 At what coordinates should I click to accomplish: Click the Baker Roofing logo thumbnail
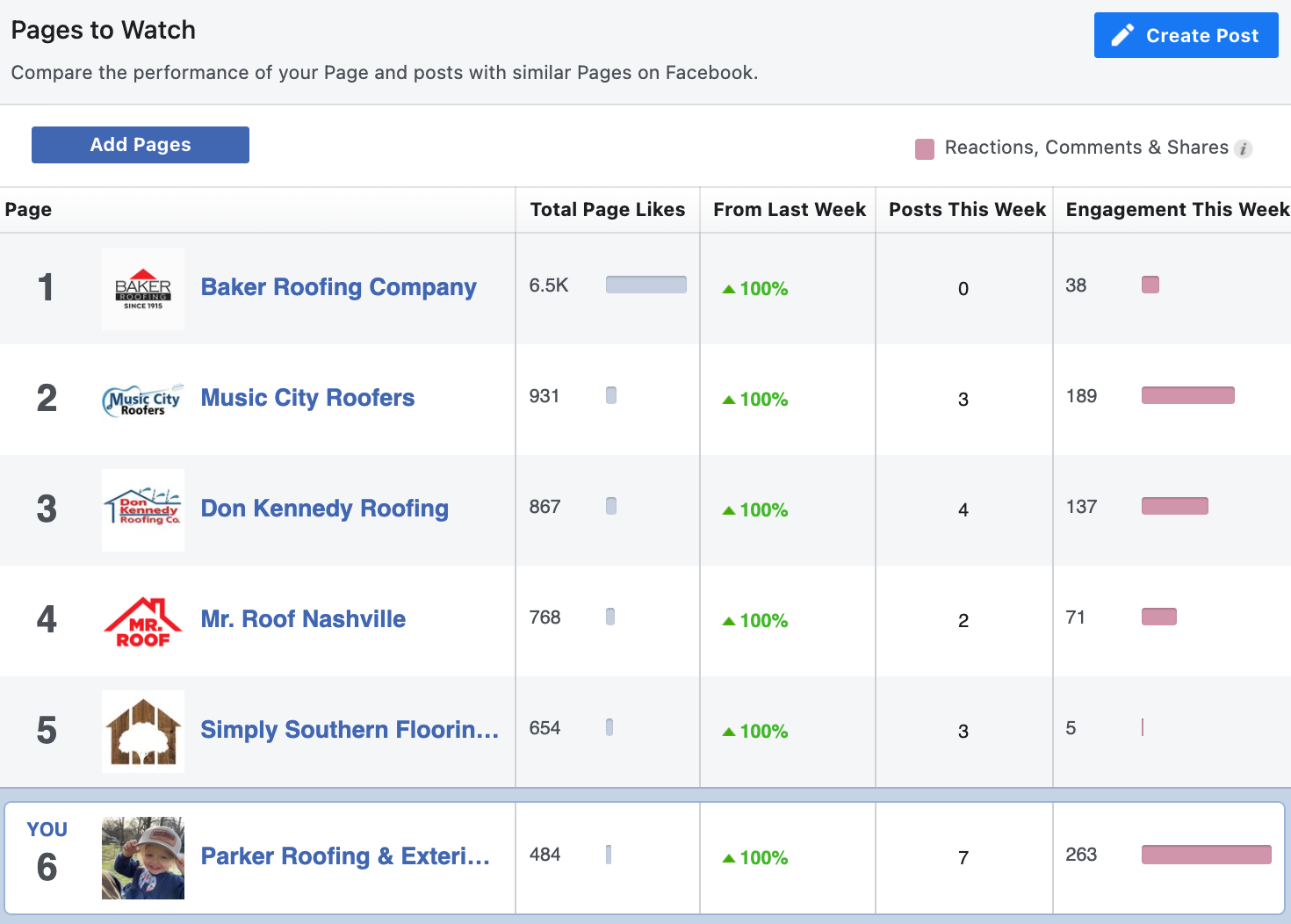click(x=143, y=289)
